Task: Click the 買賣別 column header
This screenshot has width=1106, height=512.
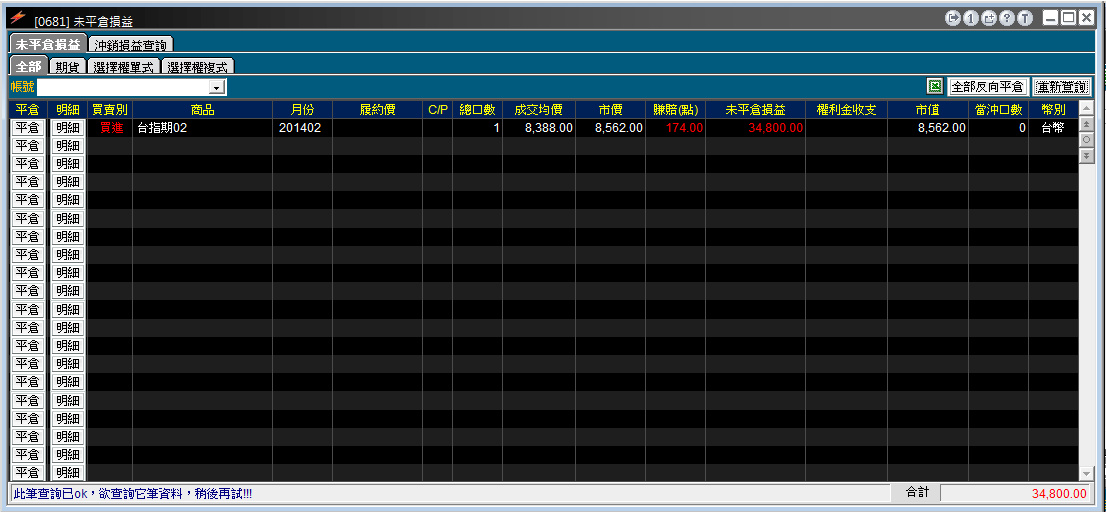Action: (x=110, y=110)
